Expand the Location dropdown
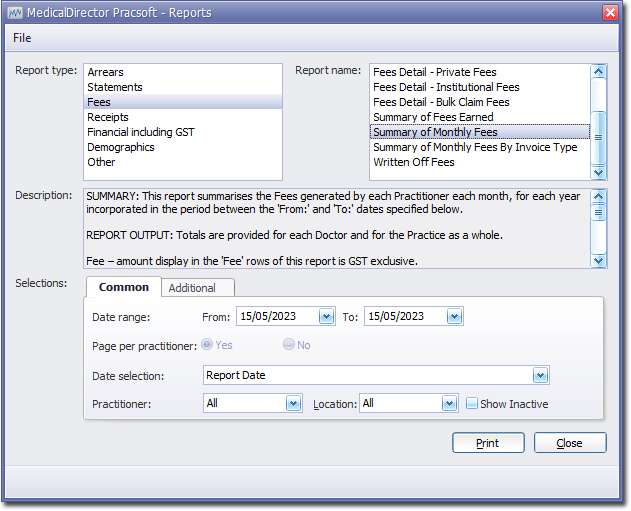 pyautogui.click(x=450, y=404)
